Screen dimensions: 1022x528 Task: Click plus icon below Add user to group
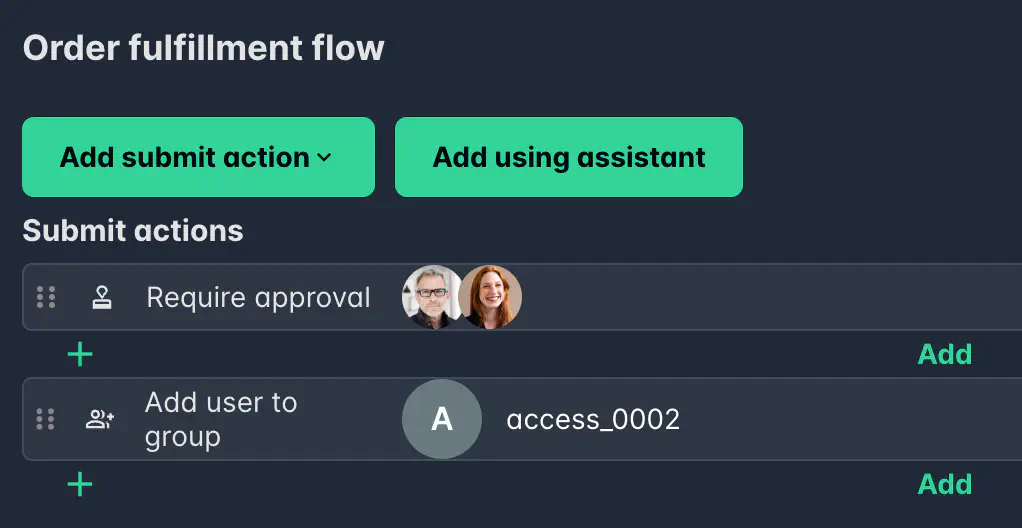pyautogui.click(x=80, y=484)
